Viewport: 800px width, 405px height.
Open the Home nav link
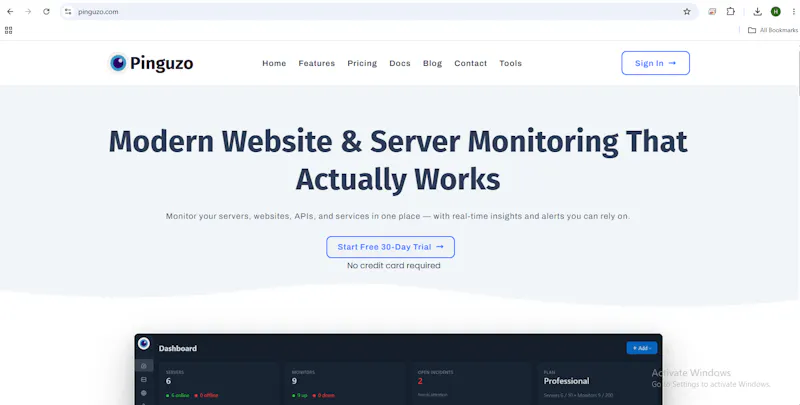click(x=274, y=63)
